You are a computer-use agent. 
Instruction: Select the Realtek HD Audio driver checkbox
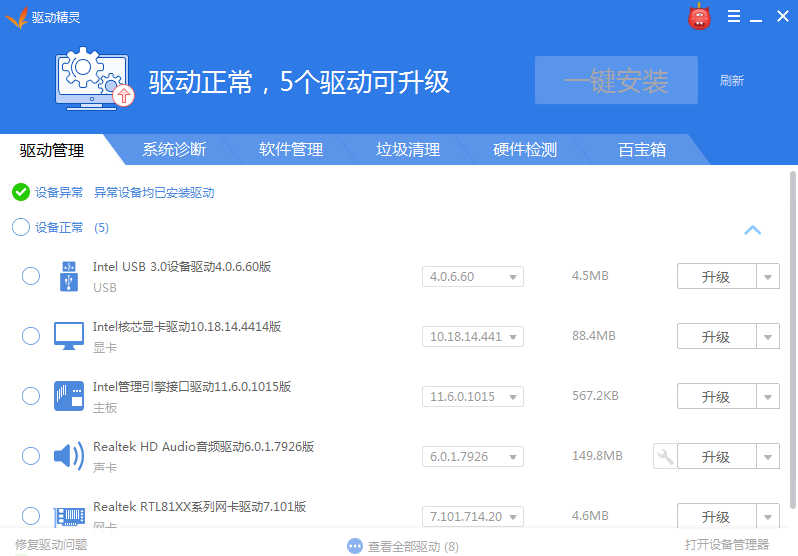(x=31, y=456)
